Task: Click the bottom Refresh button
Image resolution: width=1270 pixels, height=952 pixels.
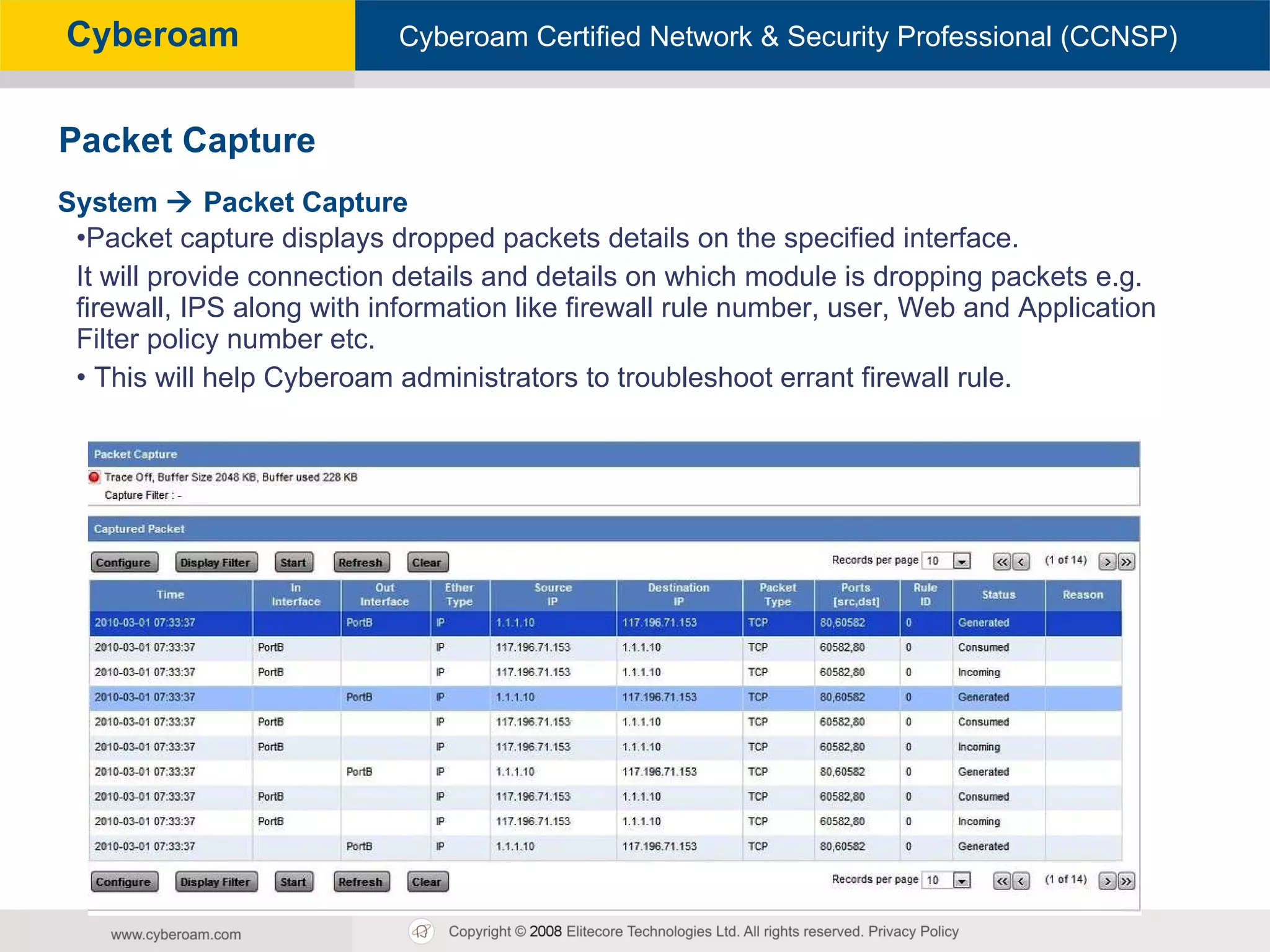Action: point(362,881)
